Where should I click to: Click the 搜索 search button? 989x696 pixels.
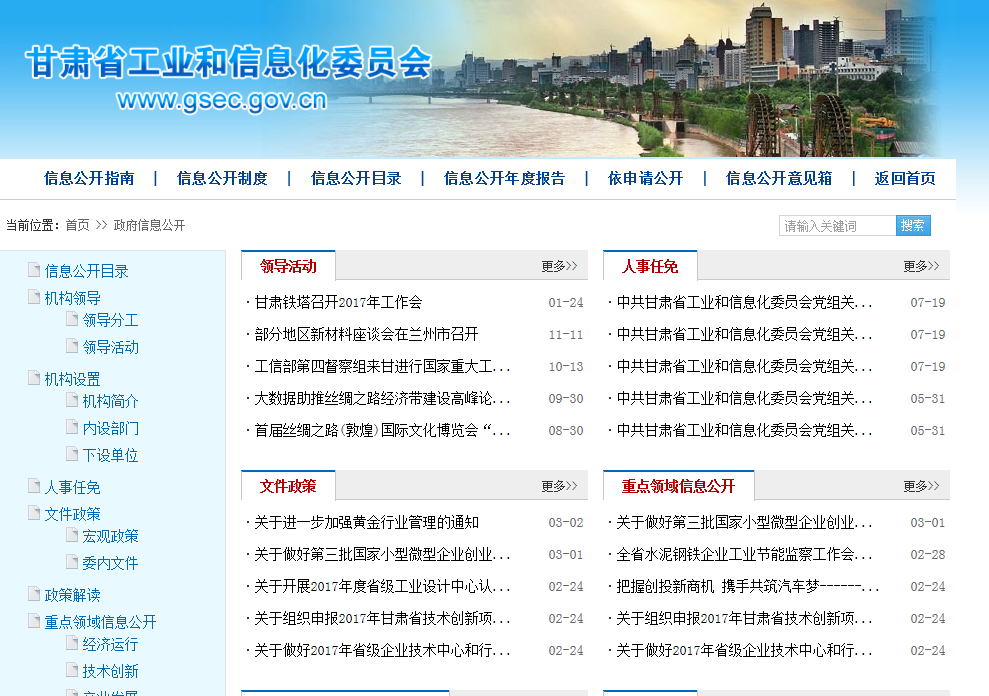coord(912,225)
